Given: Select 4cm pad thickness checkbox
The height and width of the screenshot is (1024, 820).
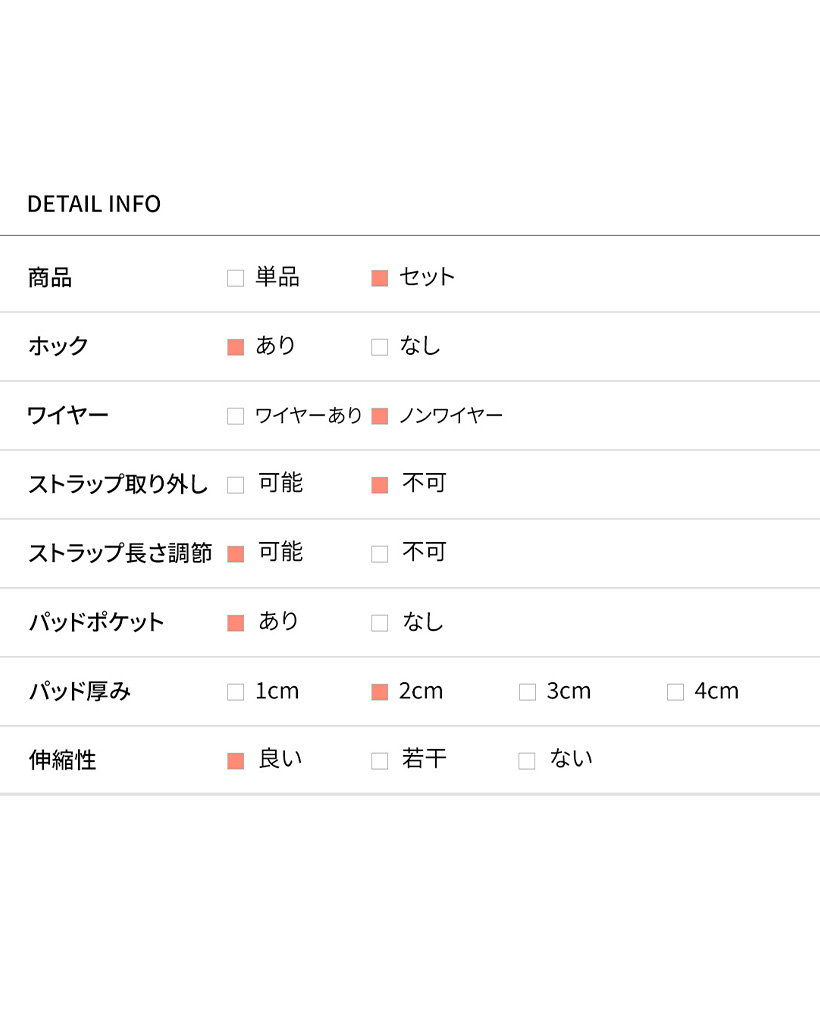Looking at the screenshot, I should click(675, 692).
